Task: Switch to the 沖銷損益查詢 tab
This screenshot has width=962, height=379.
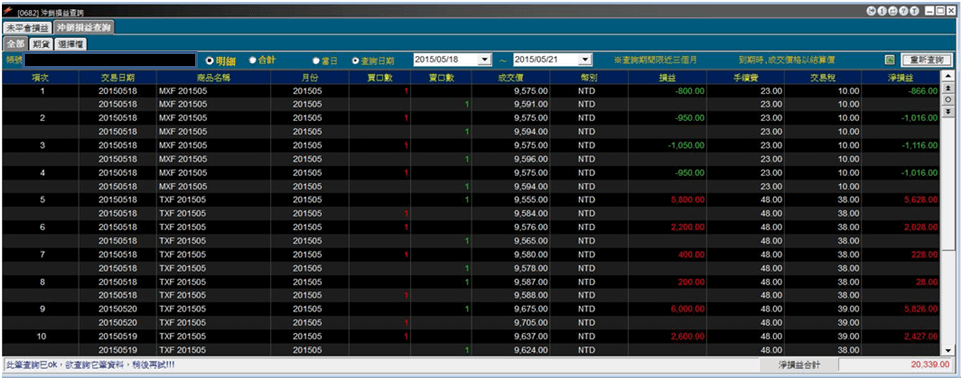Action: (83, 28)
